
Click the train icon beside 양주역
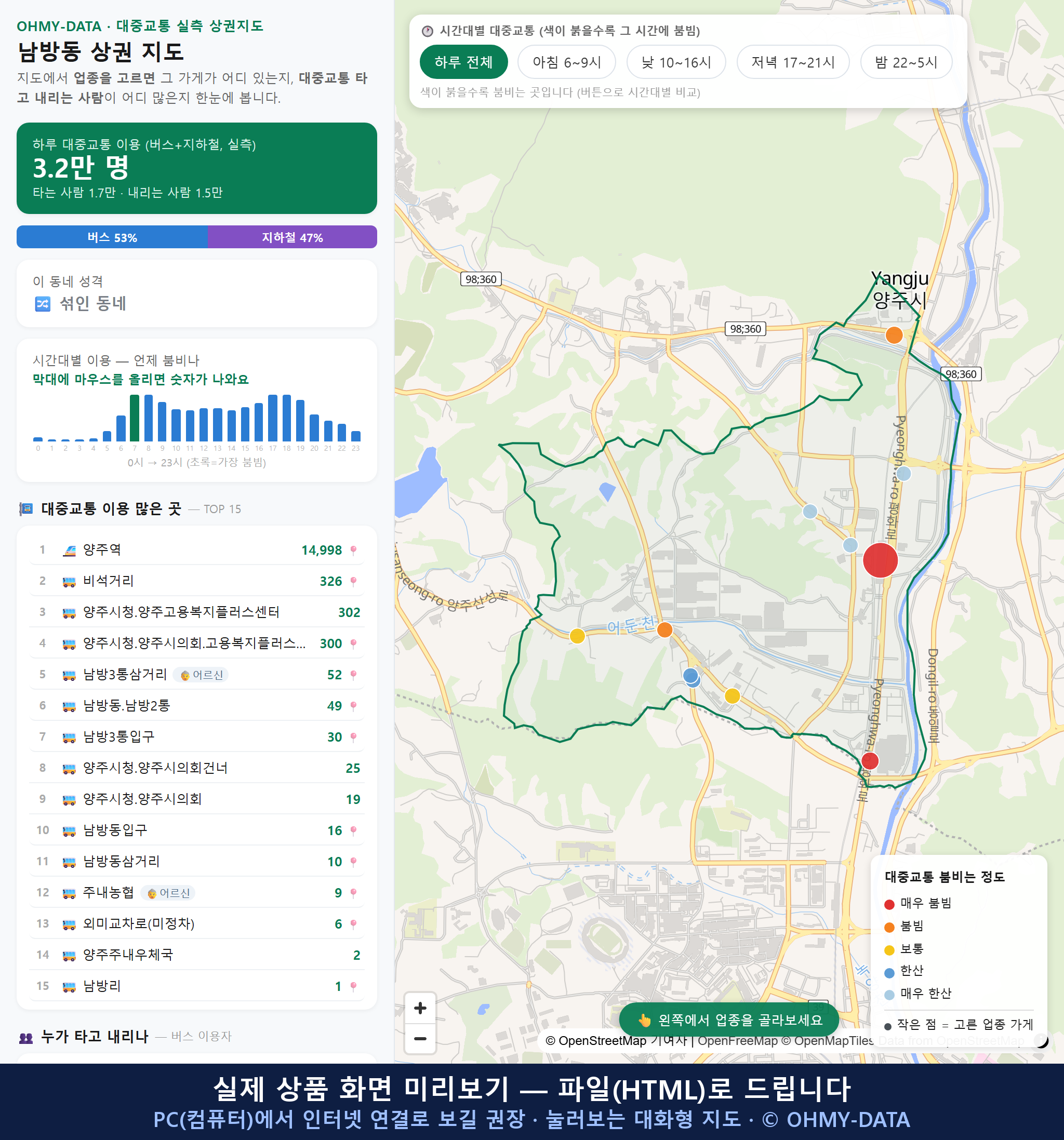pos(69,551)
